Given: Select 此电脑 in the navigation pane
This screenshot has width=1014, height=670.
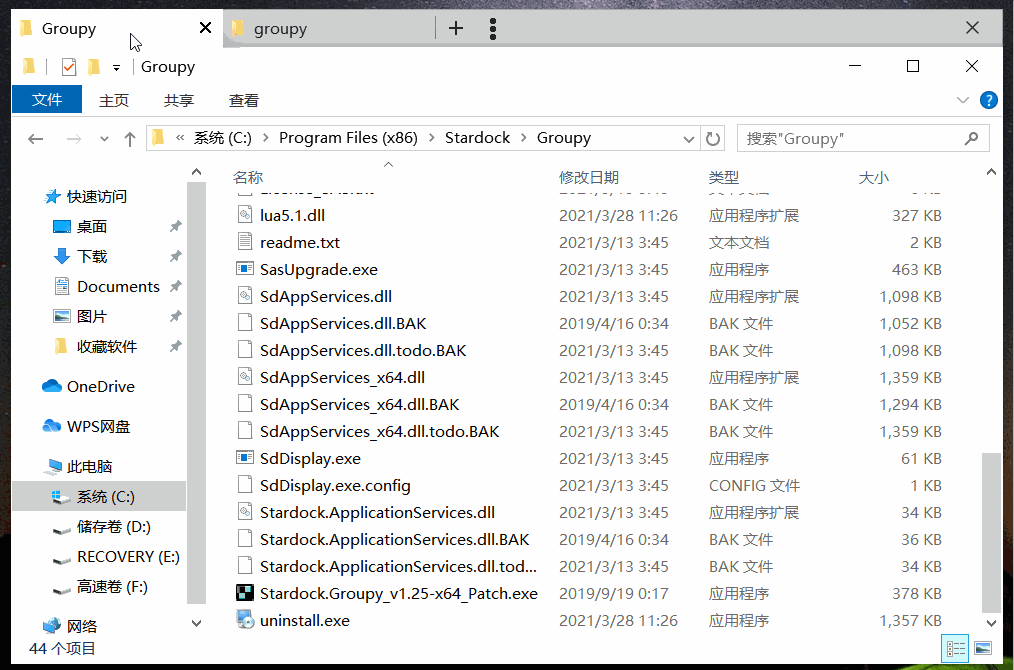Looking at the screenshot, I should [80, 466].
